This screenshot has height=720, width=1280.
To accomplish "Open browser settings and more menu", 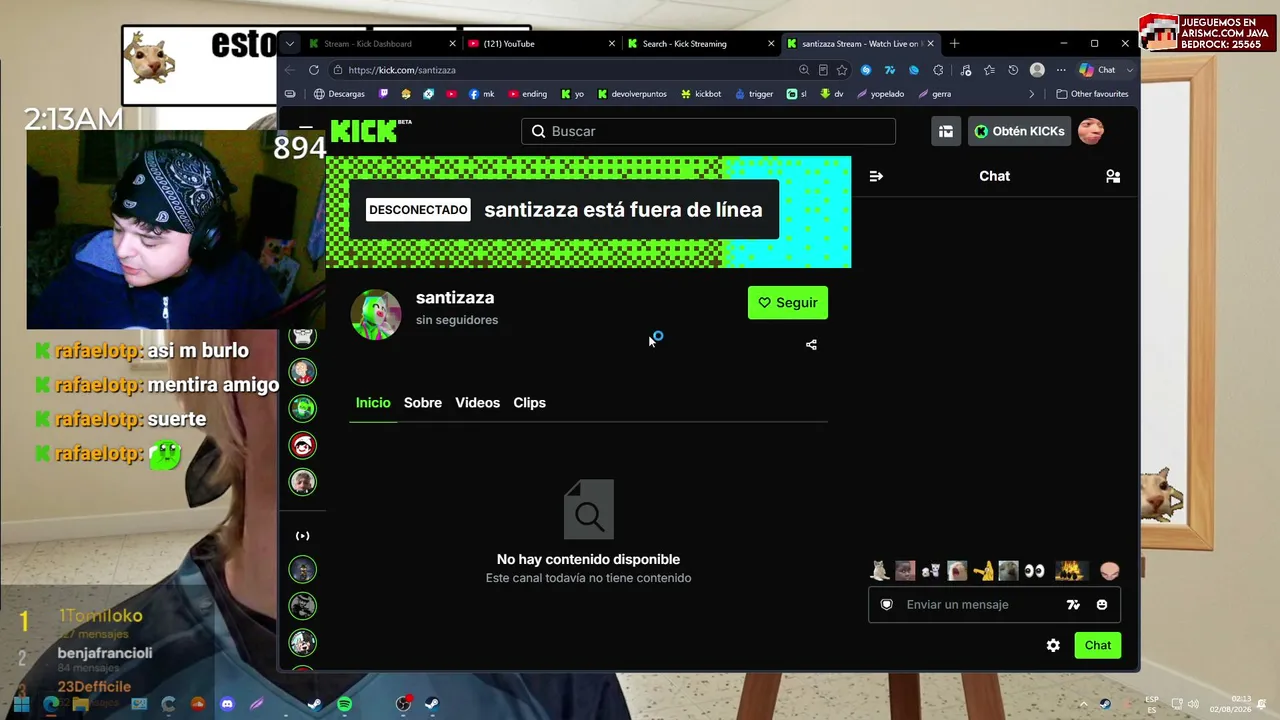I will [1061, 70].
